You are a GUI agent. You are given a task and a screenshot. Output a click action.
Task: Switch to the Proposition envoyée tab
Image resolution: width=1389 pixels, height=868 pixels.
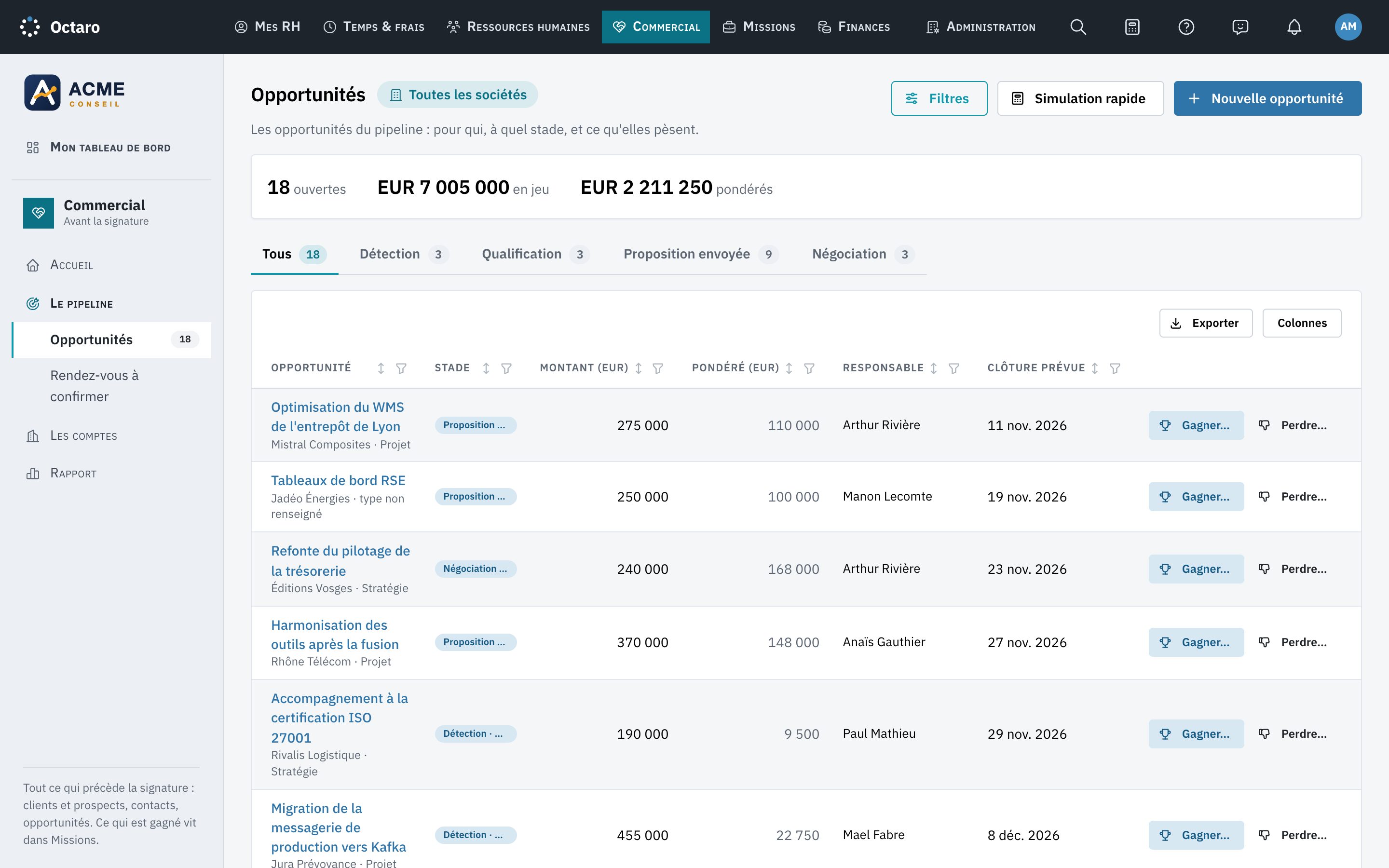701,254
